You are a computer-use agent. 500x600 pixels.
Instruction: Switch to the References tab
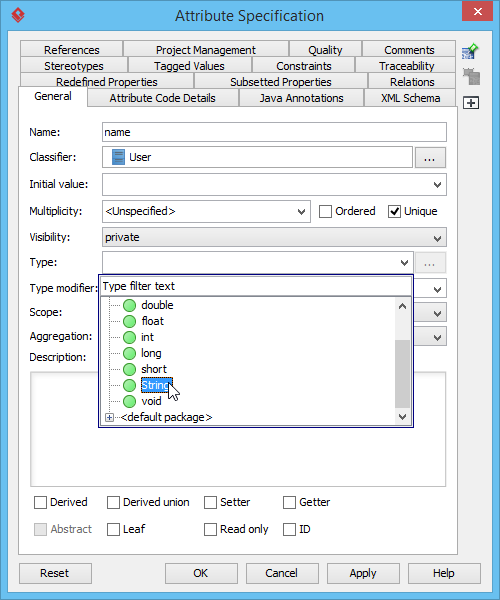click(72, 50)
